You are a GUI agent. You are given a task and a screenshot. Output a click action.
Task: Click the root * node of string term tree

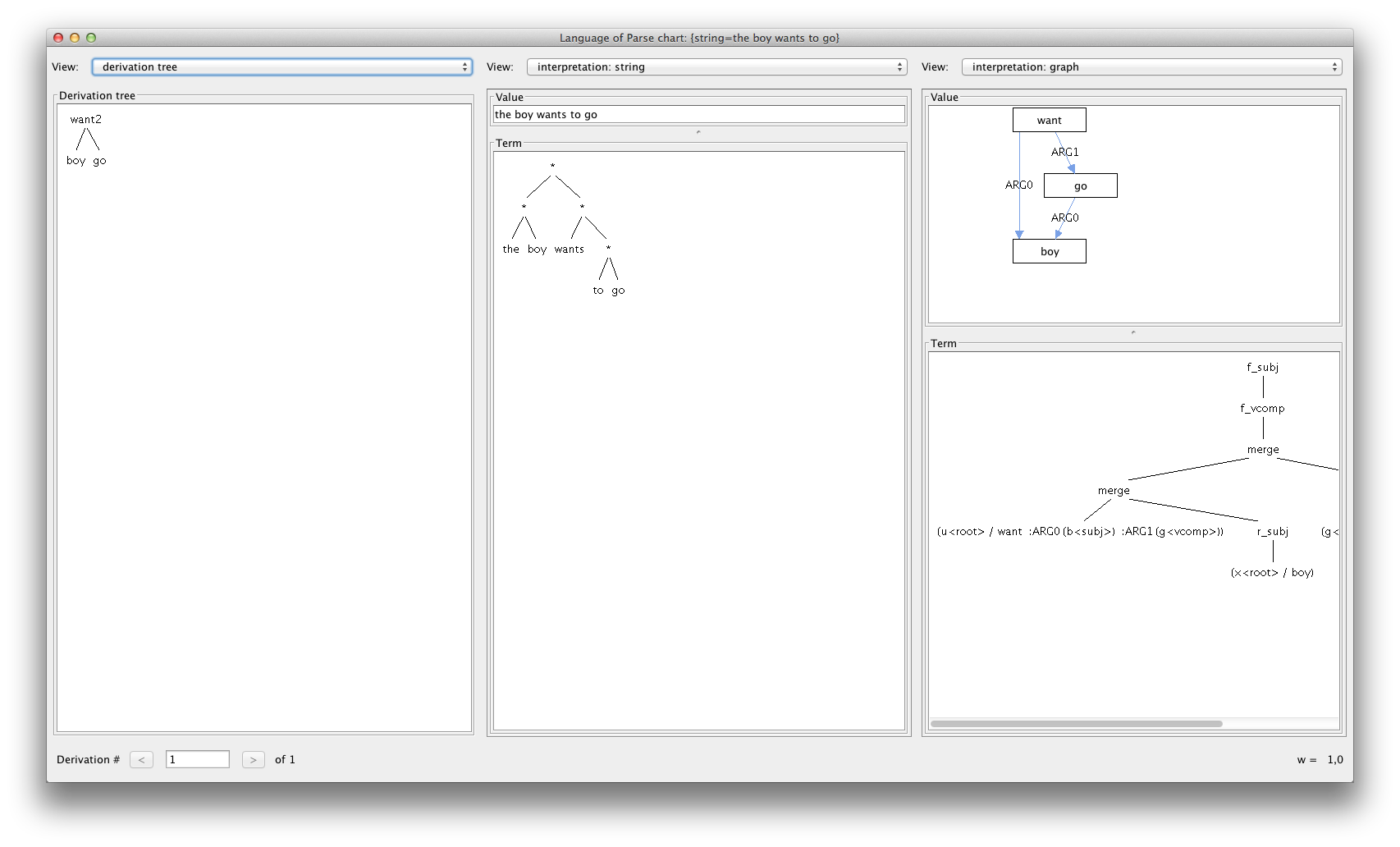tap(552, 167)
